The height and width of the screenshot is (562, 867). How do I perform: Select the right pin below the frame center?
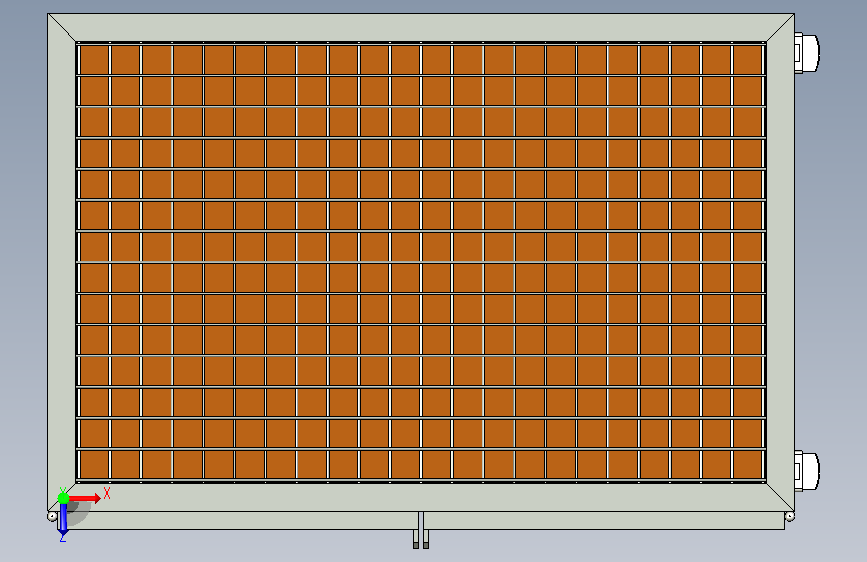click(x=426, y=539)
